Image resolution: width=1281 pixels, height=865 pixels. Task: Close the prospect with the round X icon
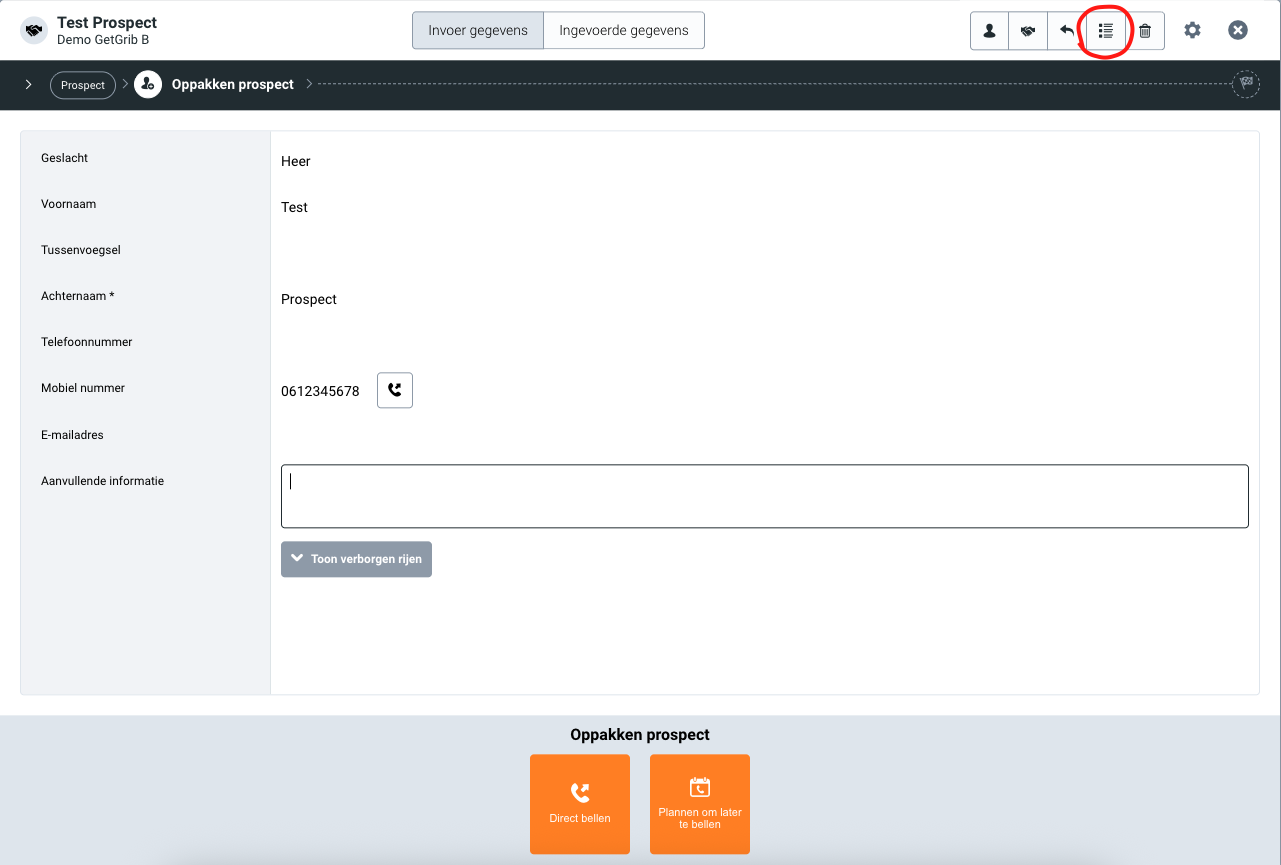point(1238,30)
